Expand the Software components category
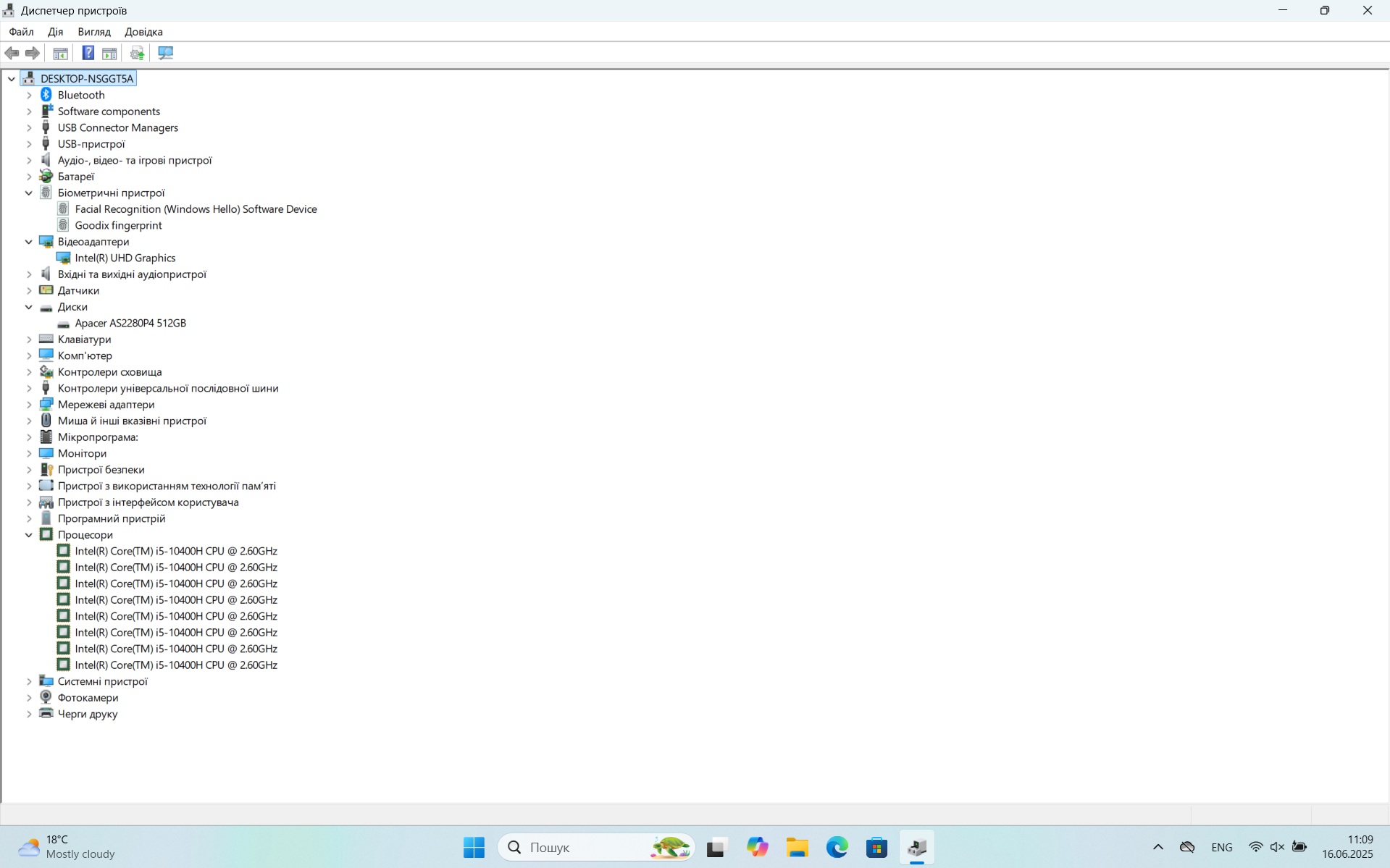This screenshot has width=1390, height=868. point(29,111)
